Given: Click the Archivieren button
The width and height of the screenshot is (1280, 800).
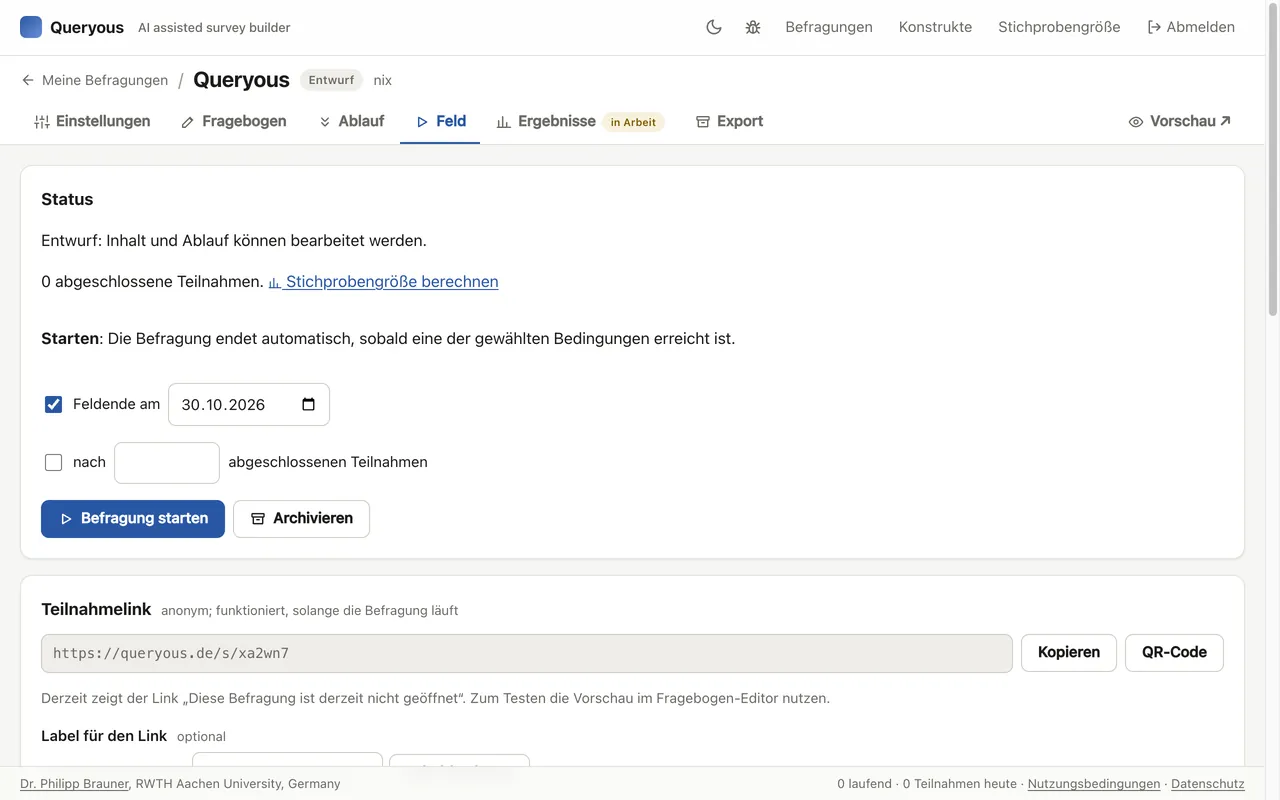Looking at the screenshot, I should (x=301, y=519).
